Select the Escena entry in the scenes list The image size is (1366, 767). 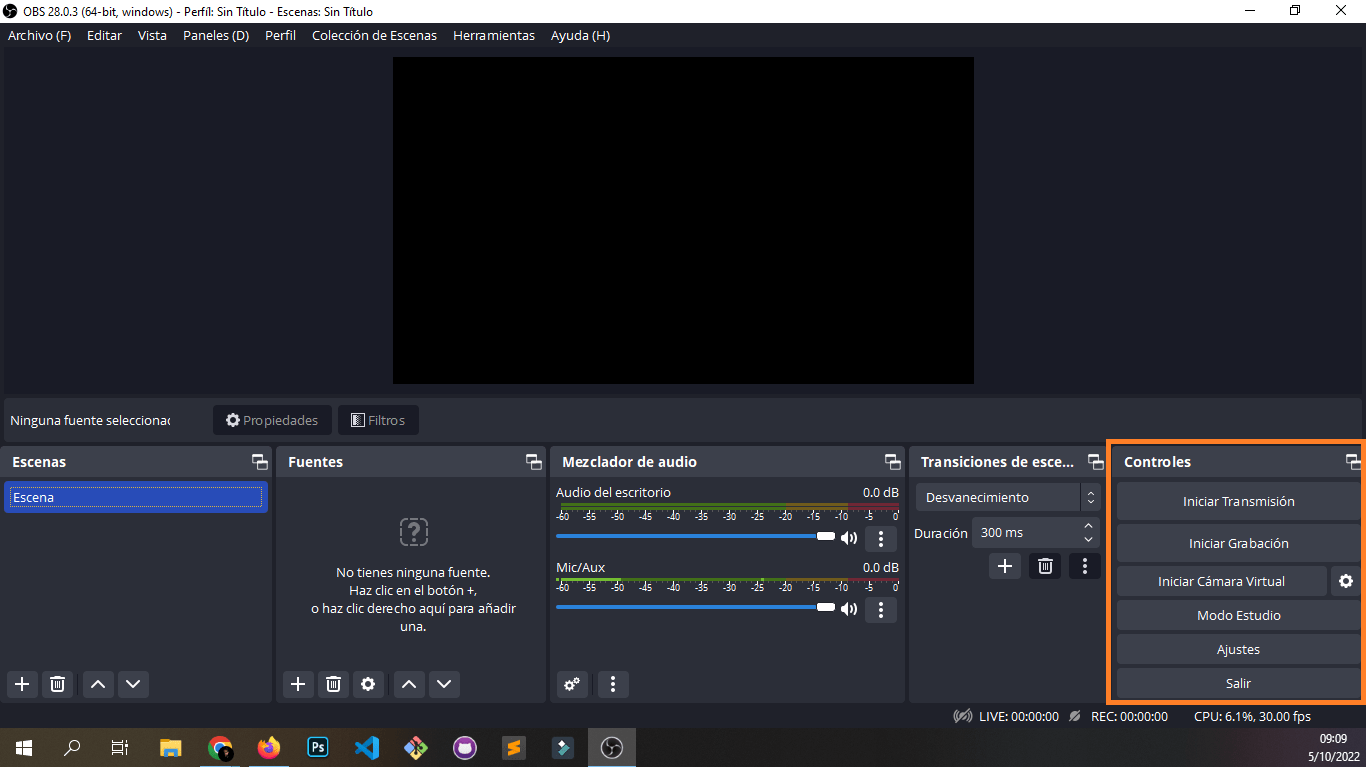point(135,497)
